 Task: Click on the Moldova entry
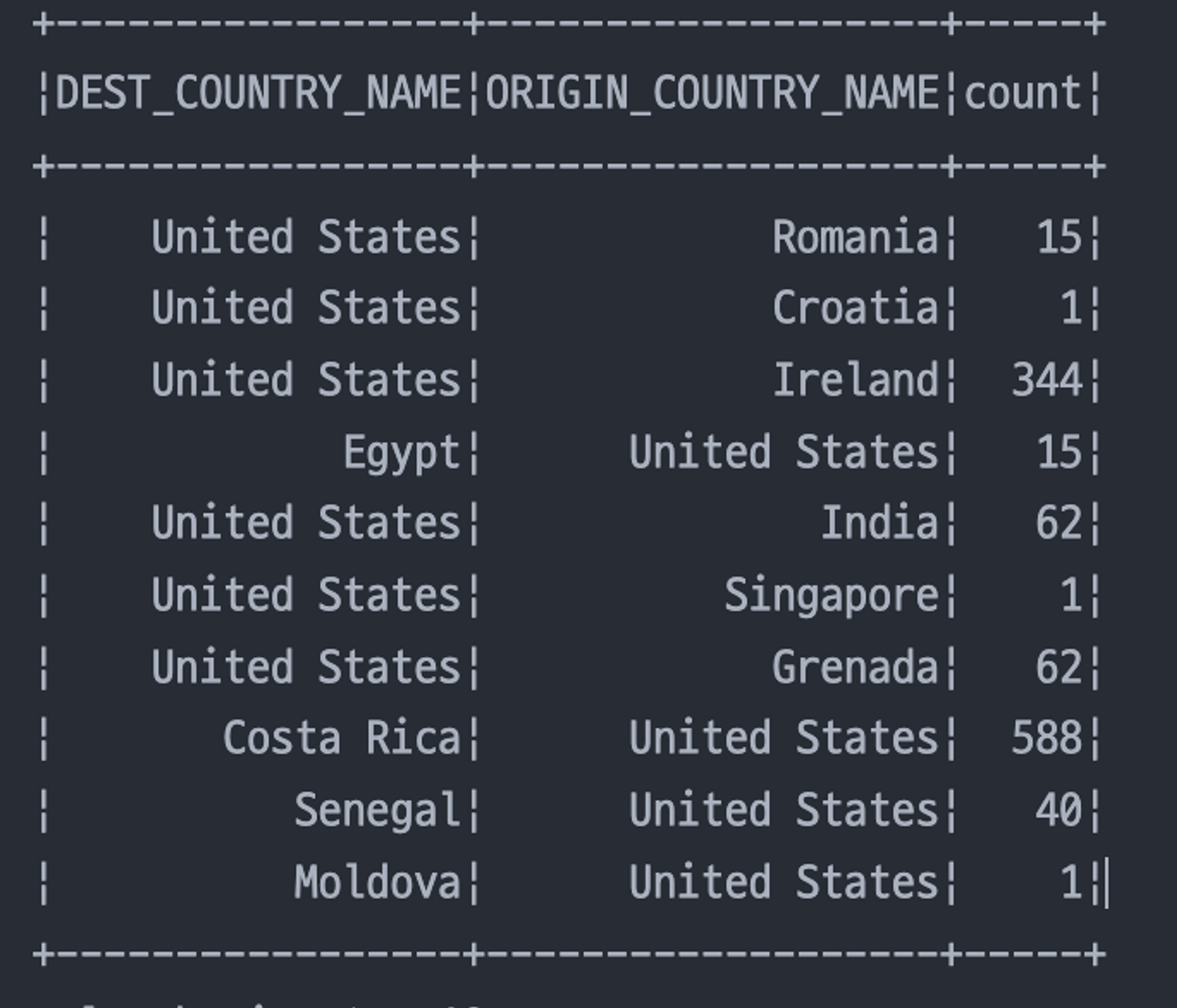377,882
